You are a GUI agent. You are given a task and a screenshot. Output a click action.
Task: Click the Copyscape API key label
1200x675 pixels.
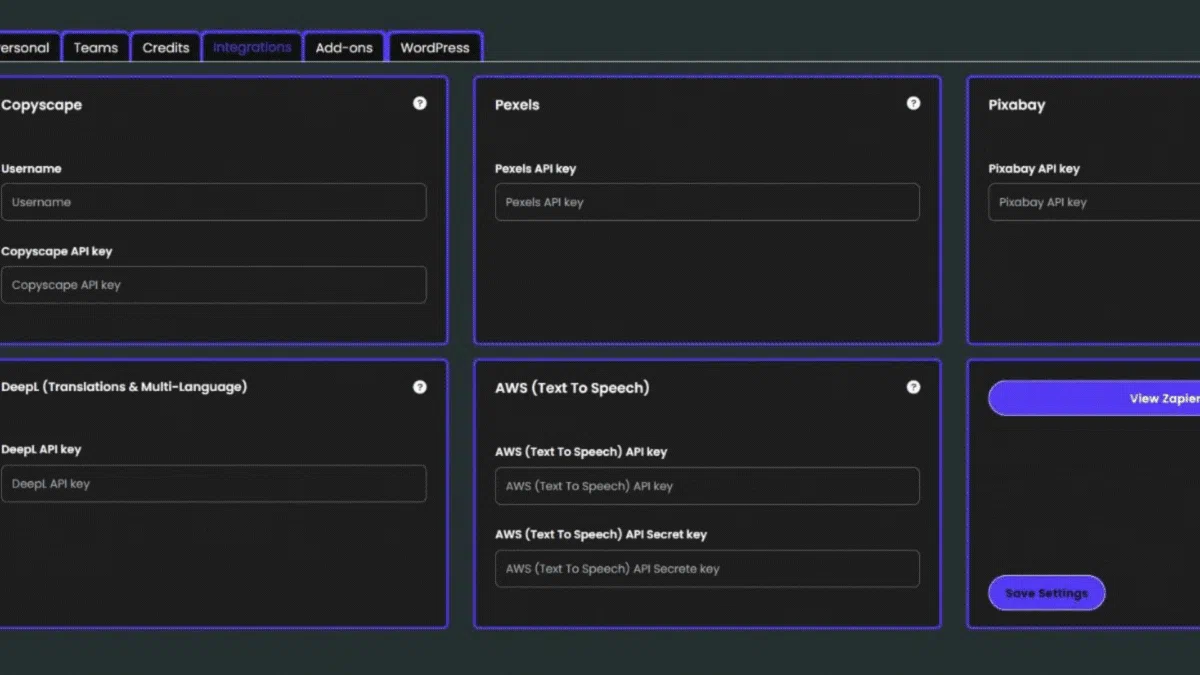point(57,252)
